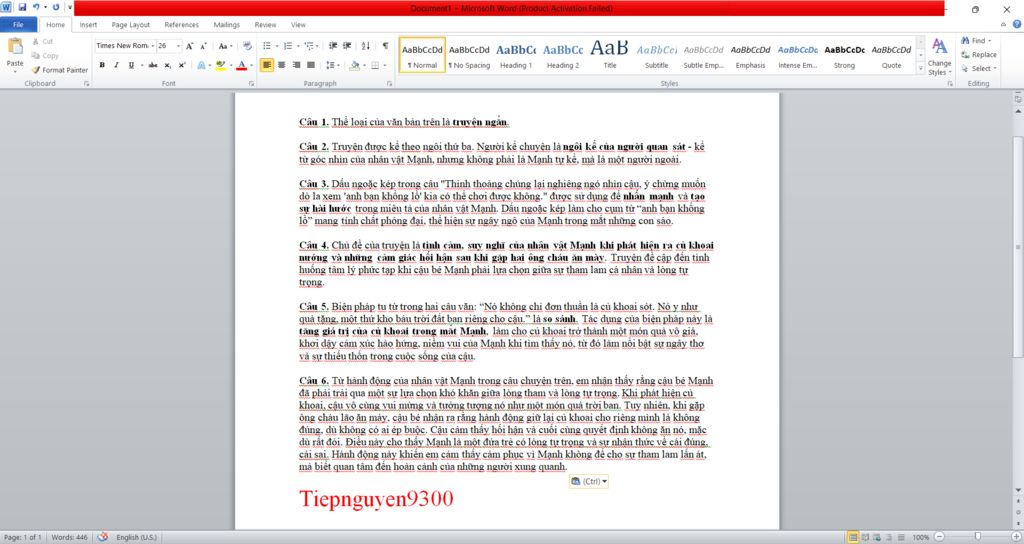Open the Borders dropdown arrow

384,65
